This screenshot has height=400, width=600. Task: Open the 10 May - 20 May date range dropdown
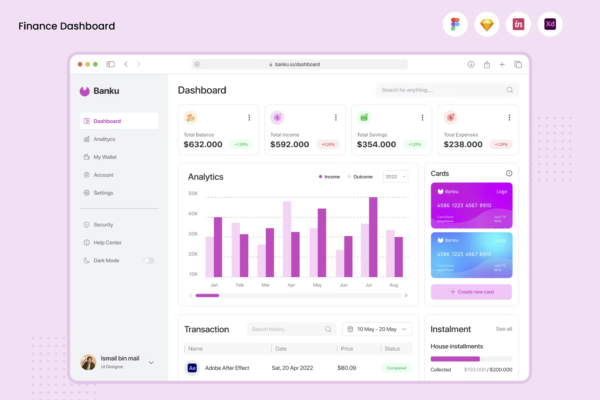point(377,329)
